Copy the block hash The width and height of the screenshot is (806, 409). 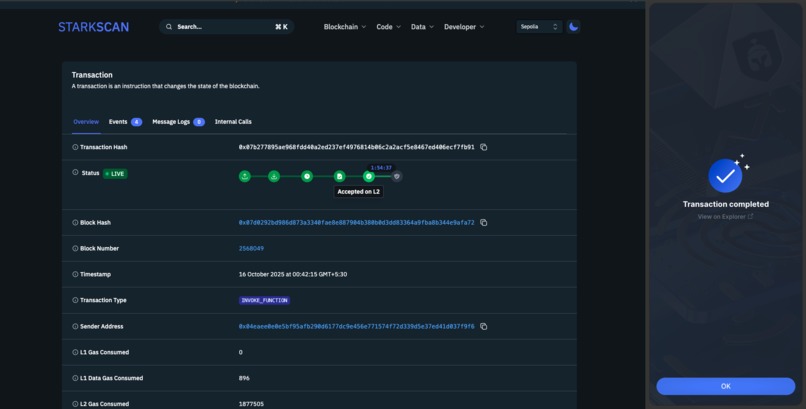coord(483,222)
